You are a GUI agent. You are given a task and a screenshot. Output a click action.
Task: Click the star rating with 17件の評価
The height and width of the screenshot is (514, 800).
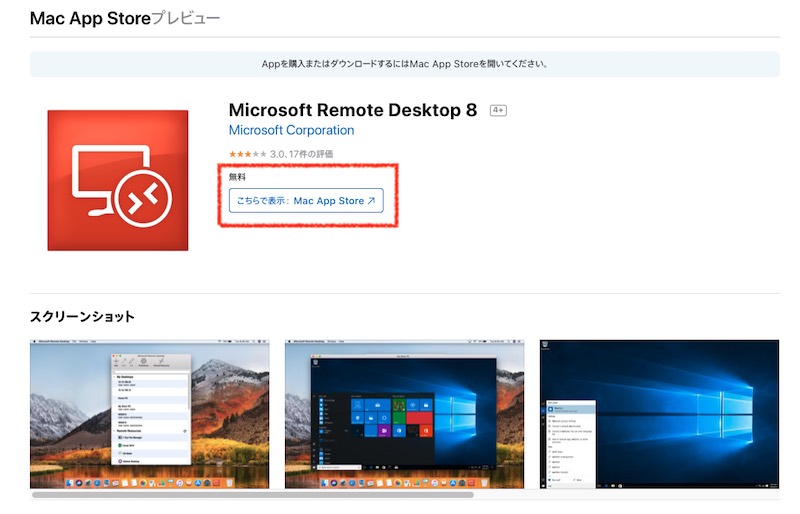(281, 154)
